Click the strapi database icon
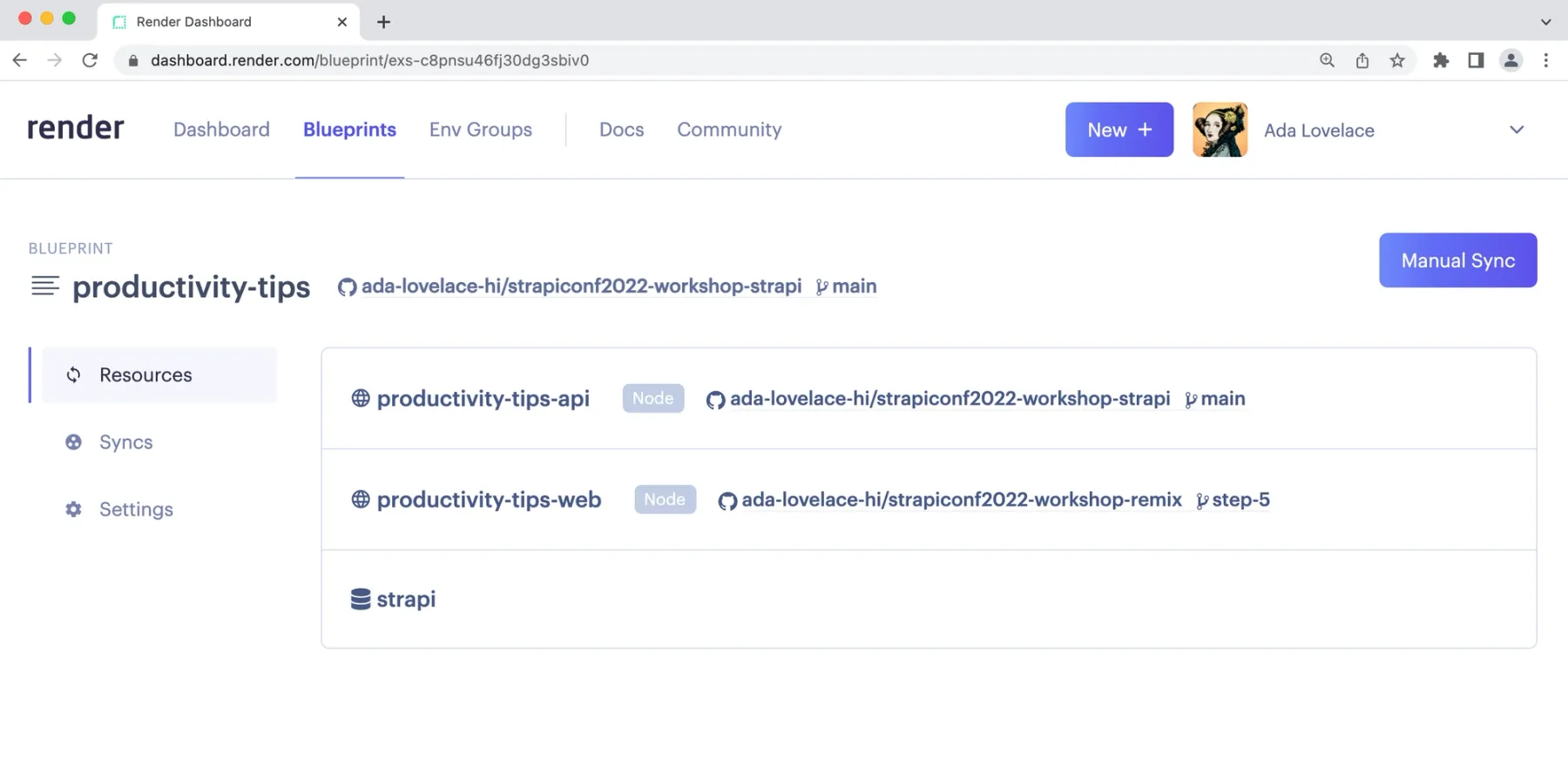Image resolution: width=1568 pixels, height=761 pixels. (x=361, y=599)
